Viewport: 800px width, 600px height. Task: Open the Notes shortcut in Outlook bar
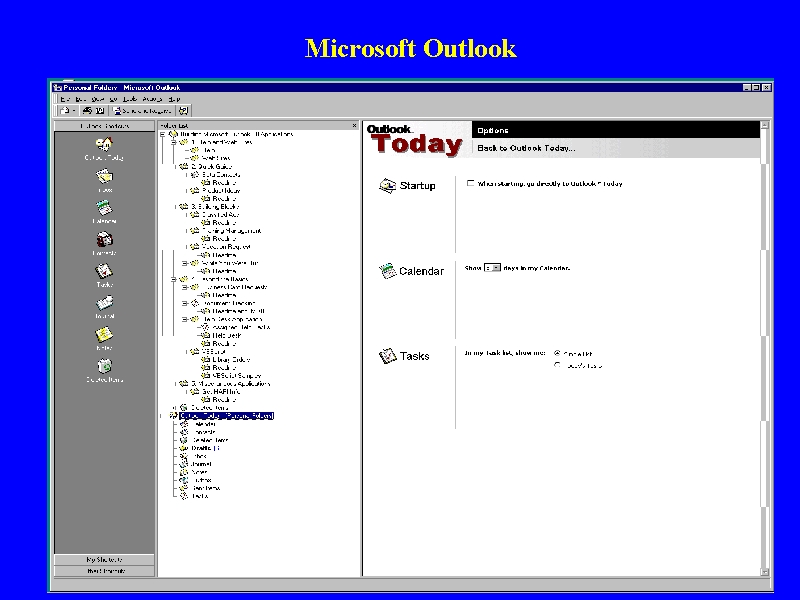pos(104,338)
